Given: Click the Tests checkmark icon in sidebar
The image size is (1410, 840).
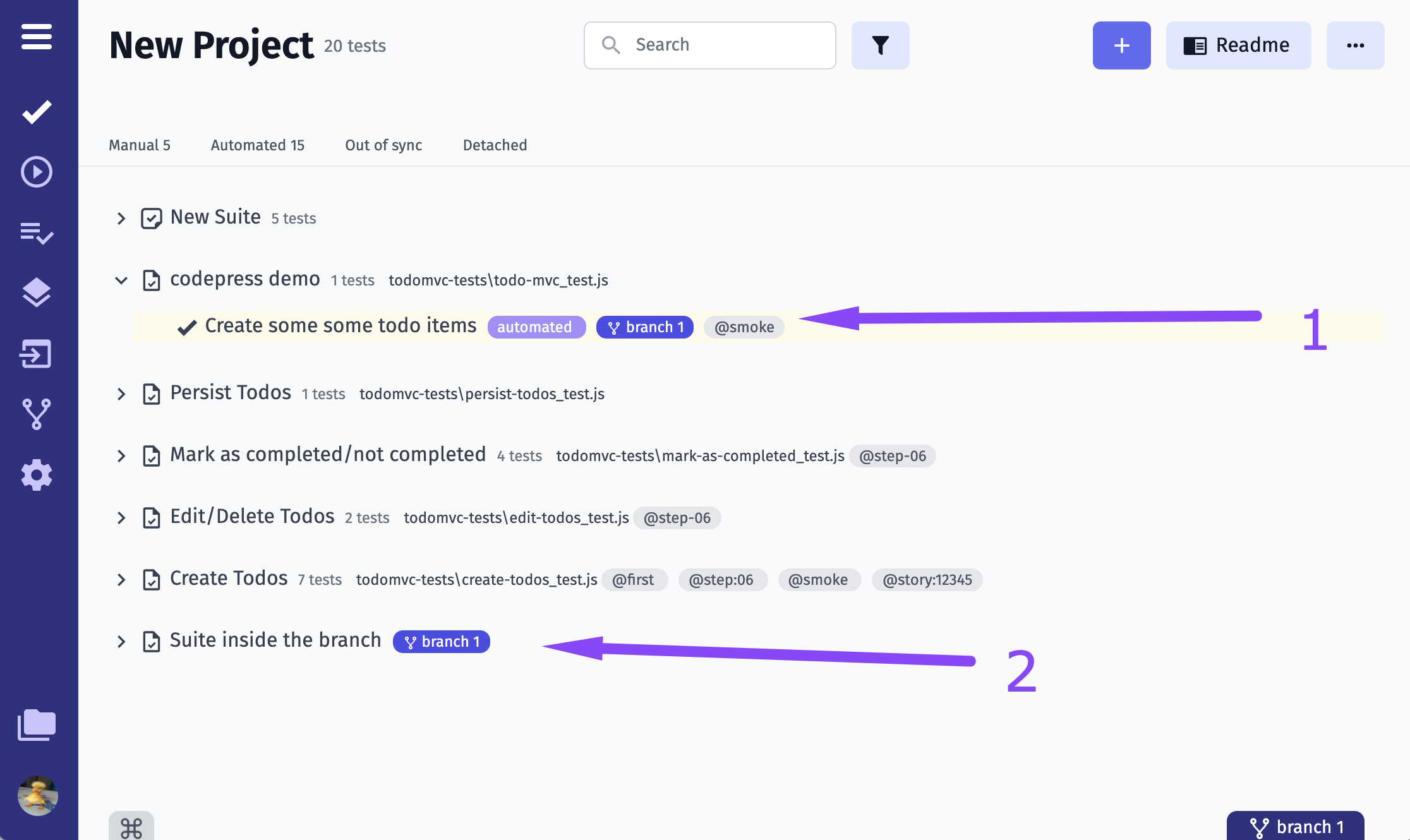Looking at the screenshot, I should 37,112.
